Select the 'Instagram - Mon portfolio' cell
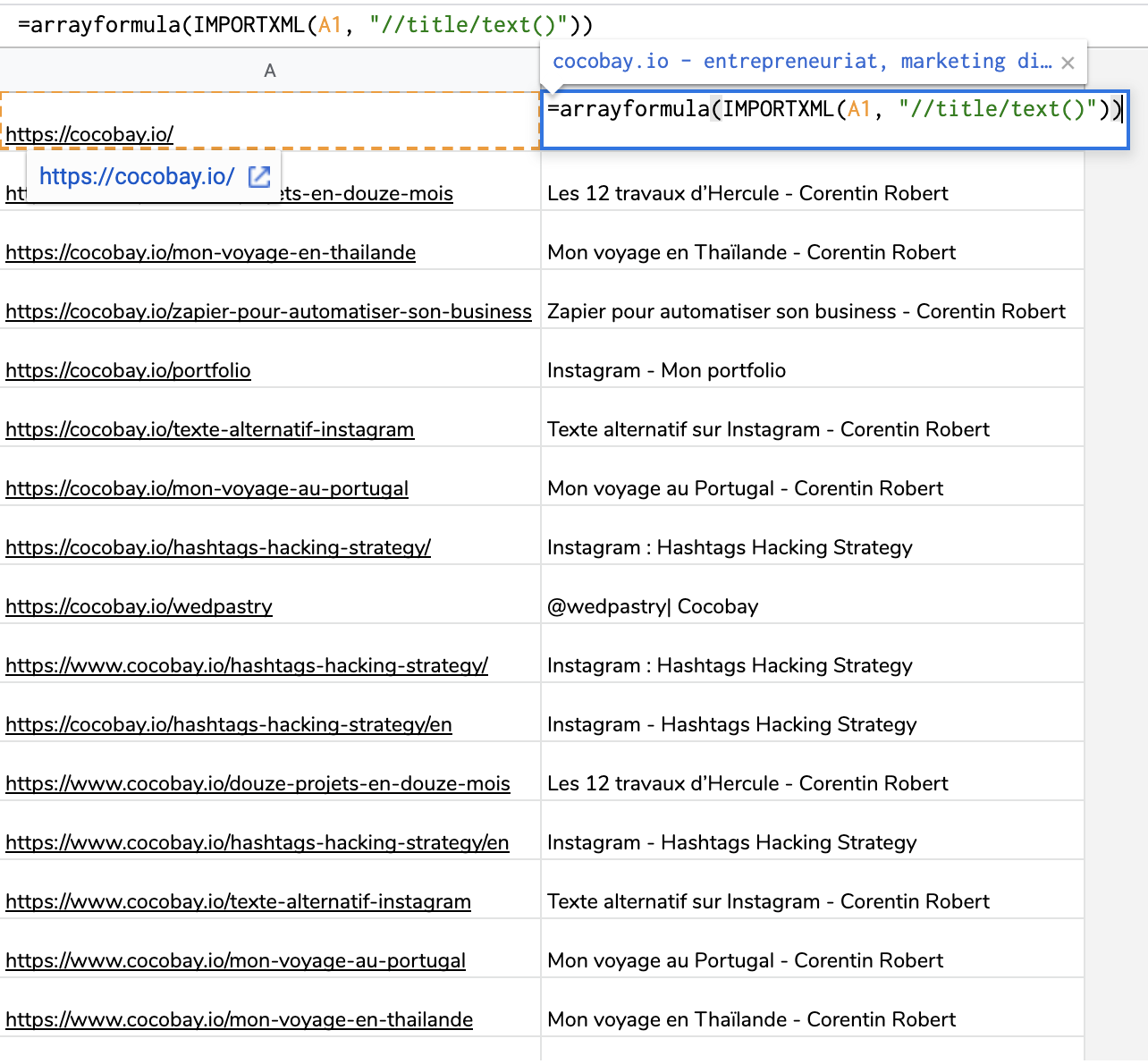Screen dimensions: 1148x1064 (813, 359)
